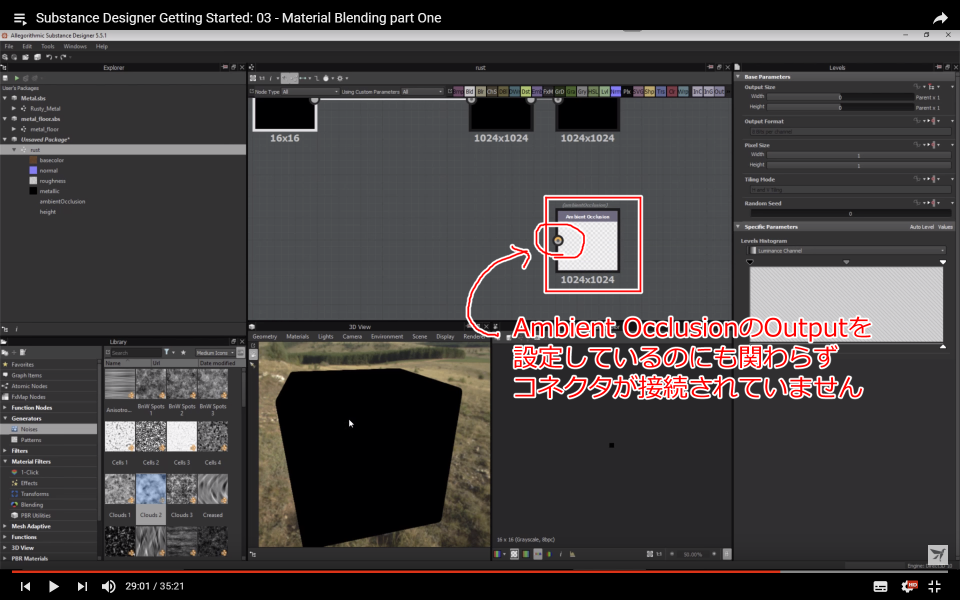Open the 3D View Environment menu
The image size is (960, 600).
pos(387,337)
